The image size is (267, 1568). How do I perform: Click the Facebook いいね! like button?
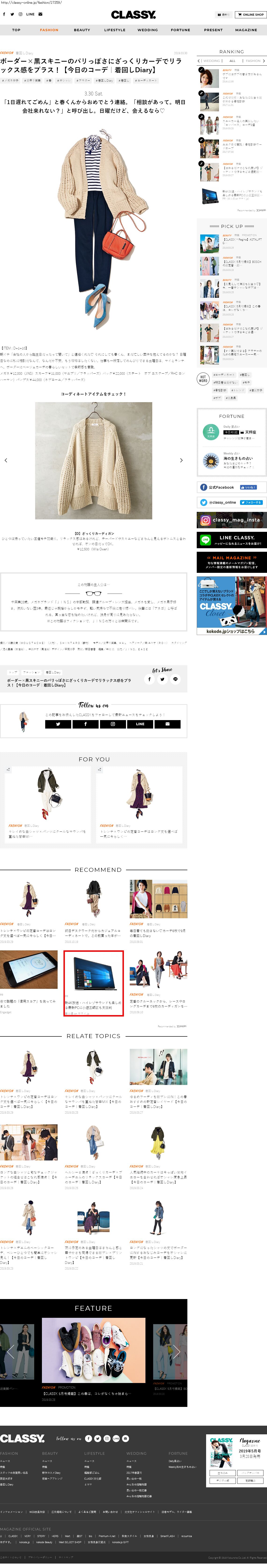[x=248, y=487]
